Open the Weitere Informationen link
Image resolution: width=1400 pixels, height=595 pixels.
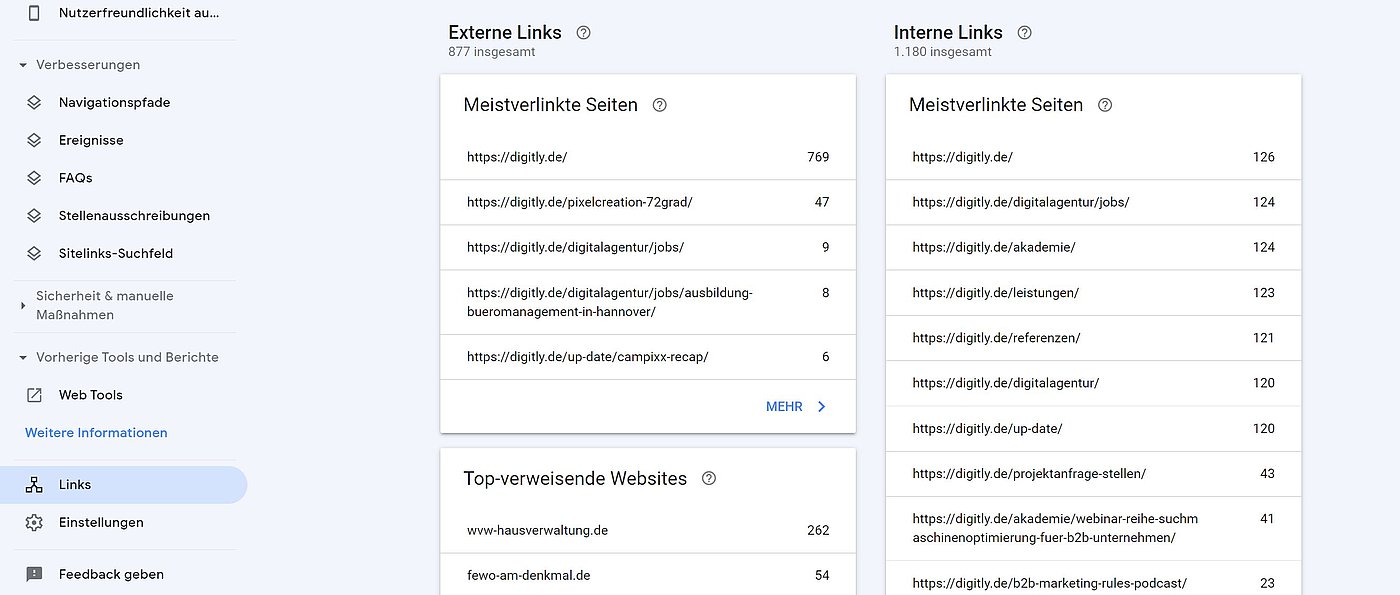[96, 433]
